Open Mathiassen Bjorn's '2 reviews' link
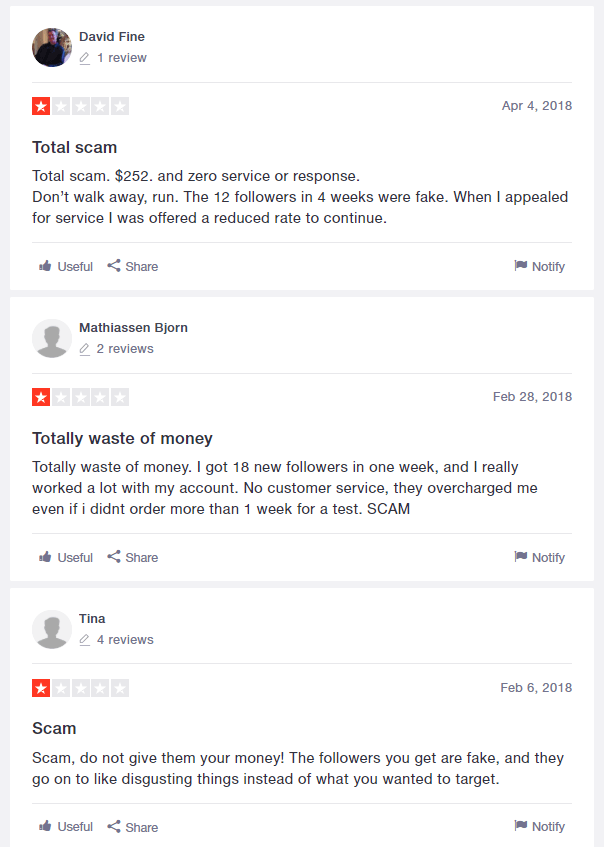The height and width of the screenshot is (847, 604). (123, 348)
